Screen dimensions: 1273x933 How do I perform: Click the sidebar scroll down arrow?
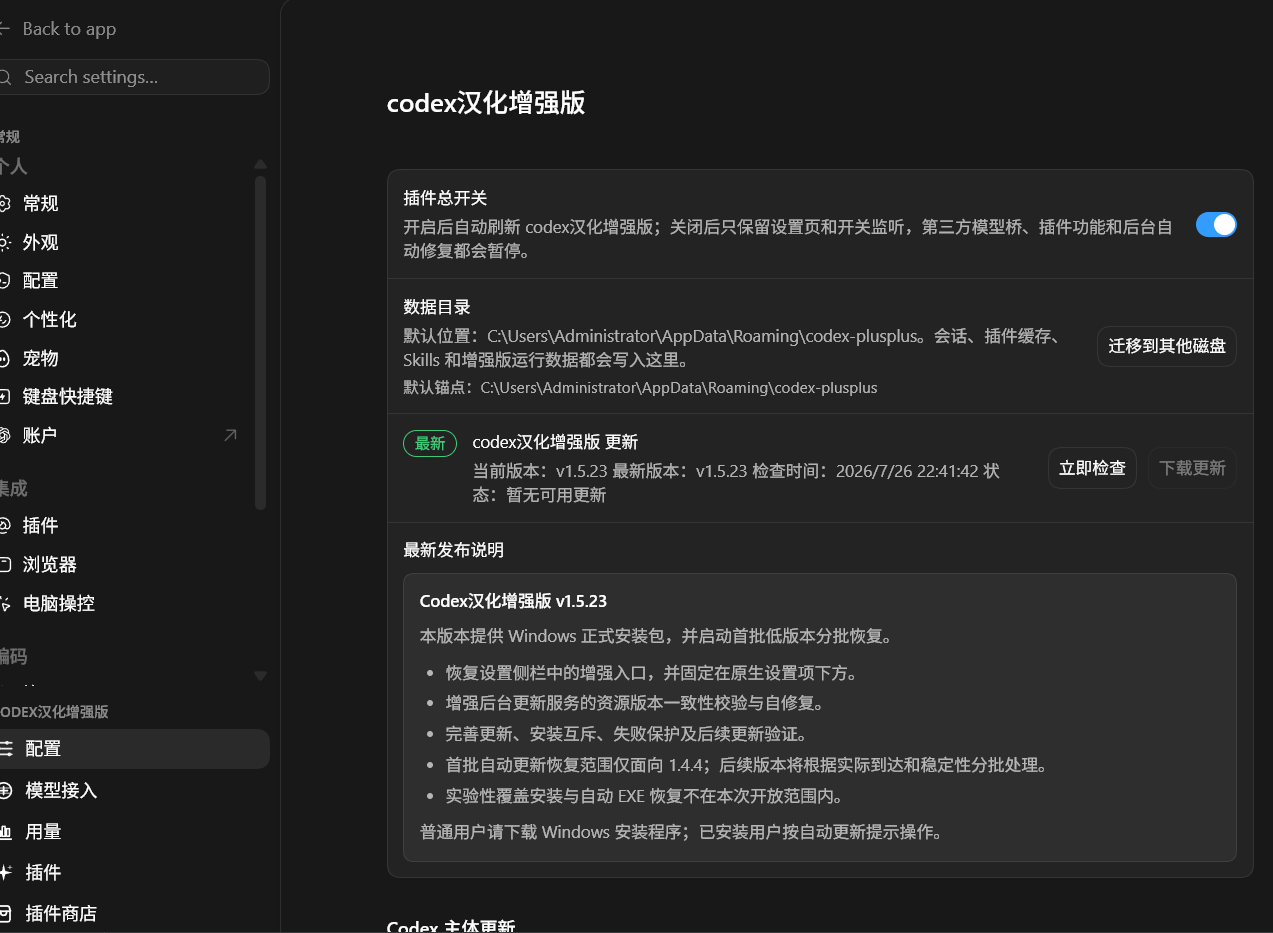click(260, 676)
